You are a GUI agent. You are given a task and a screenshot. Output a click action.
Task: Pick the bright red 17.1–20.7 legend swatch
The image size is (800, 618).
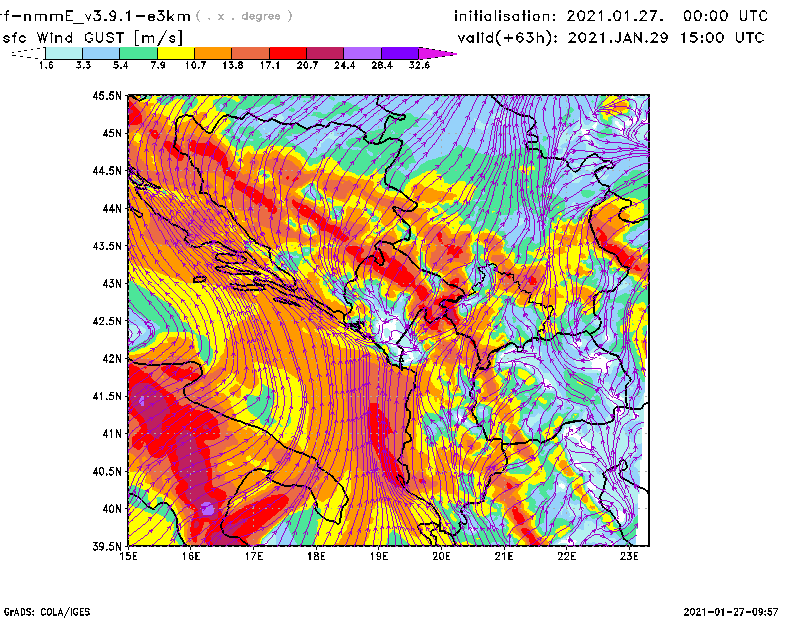coord(288,53)
